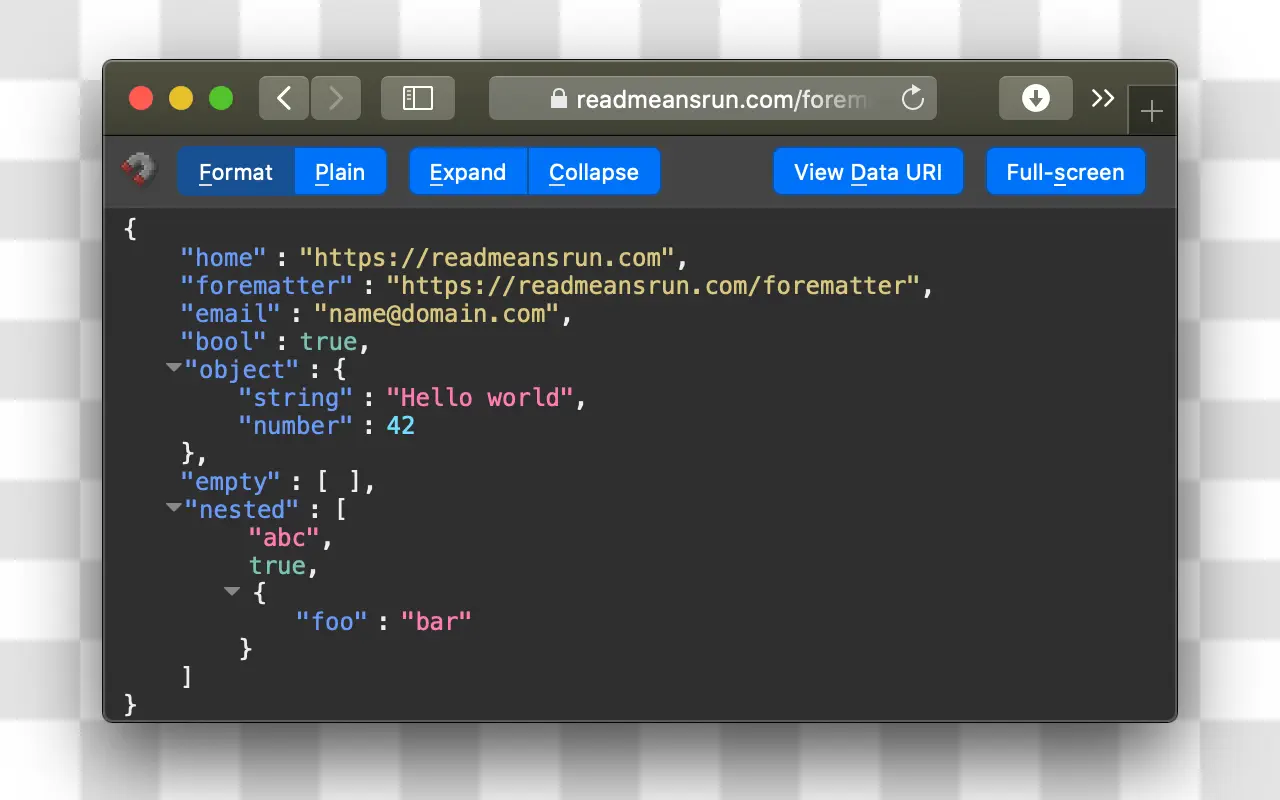The width and height of the screenshot is (1280, 800).
Task: Switch to Plain view
Action: (340, 172)
